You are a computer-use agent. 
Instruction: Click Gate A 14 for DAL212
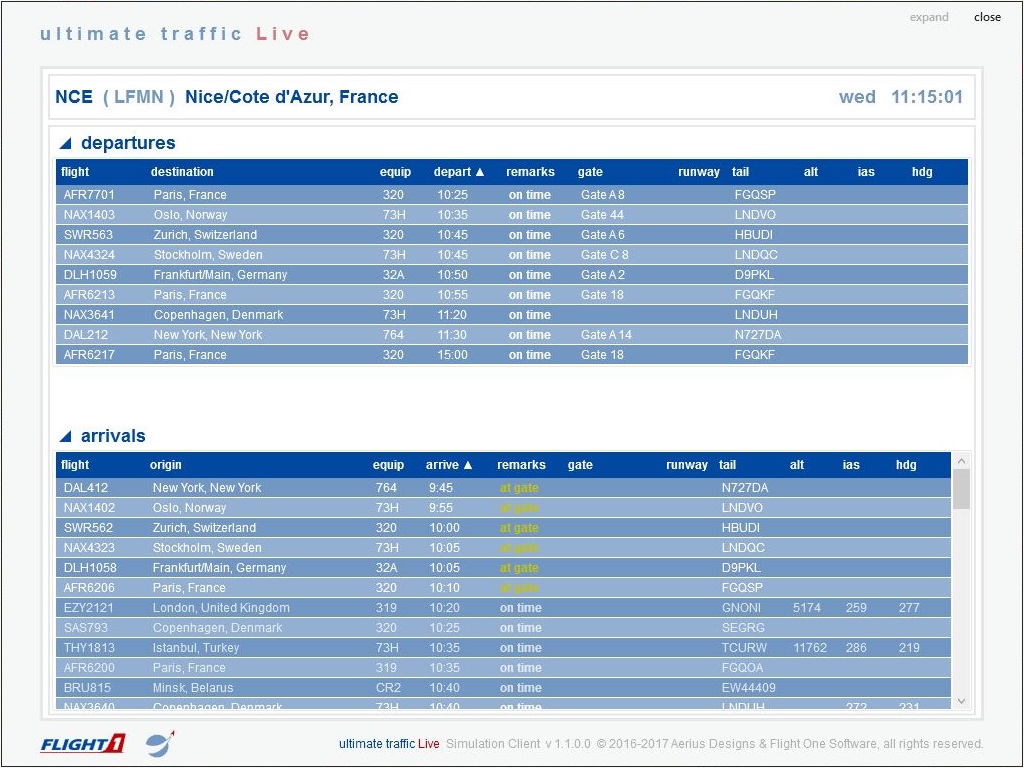607,335
